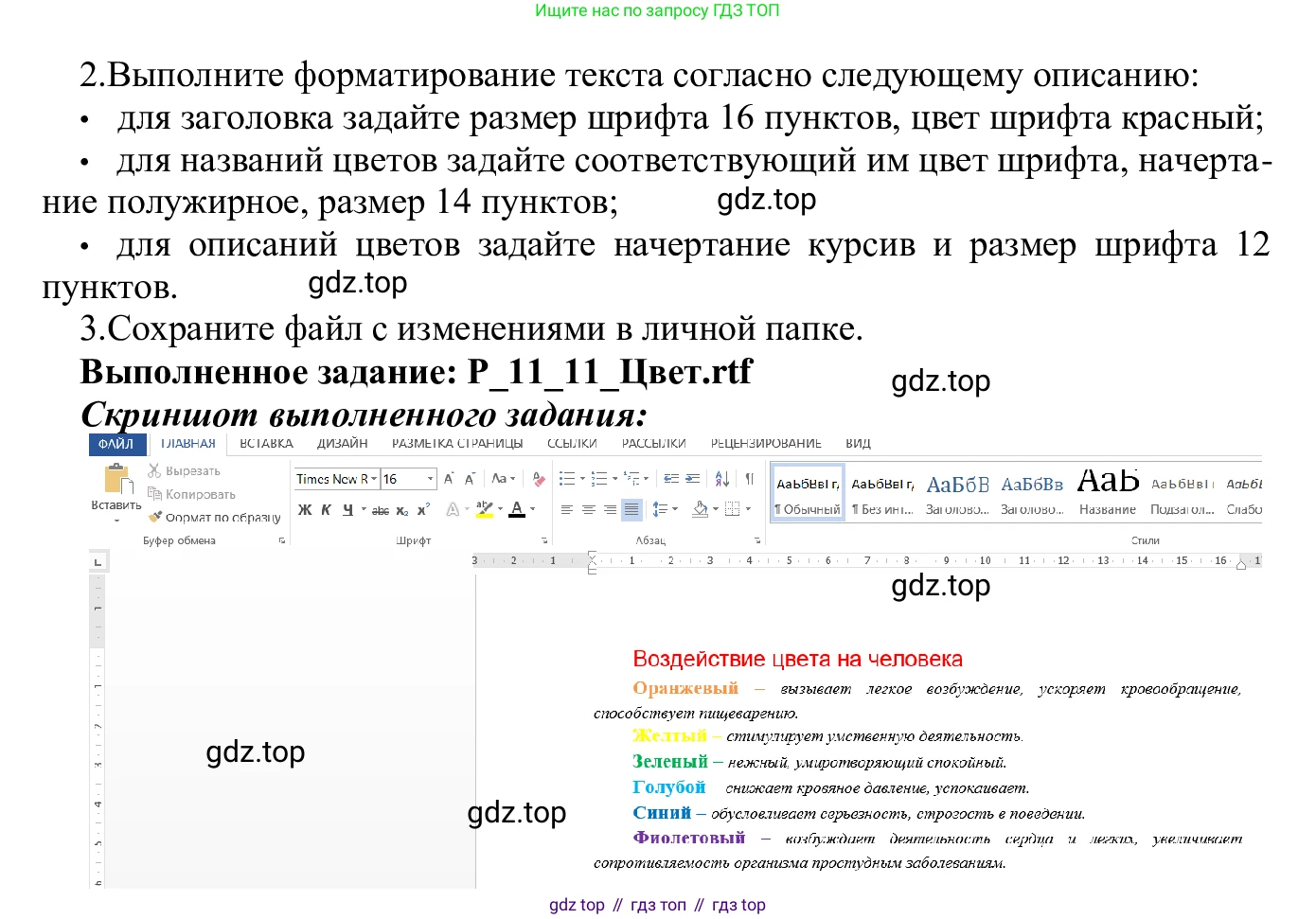Screen dimensions: 1316x919
Task: Switch to the ВСТАВКА tab
Action: point(266,444)
